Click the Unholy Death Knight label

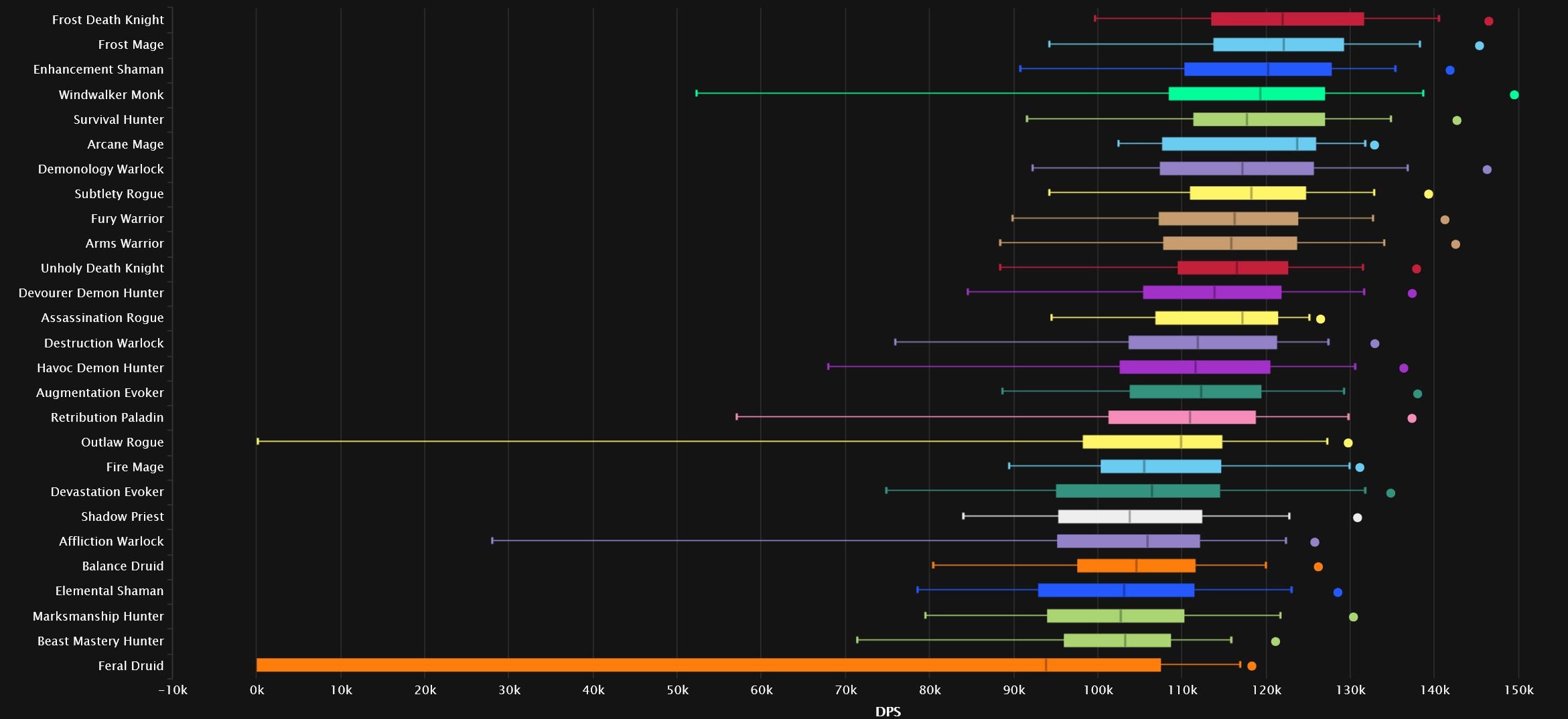pyautogui.click(x=102, y=268)
